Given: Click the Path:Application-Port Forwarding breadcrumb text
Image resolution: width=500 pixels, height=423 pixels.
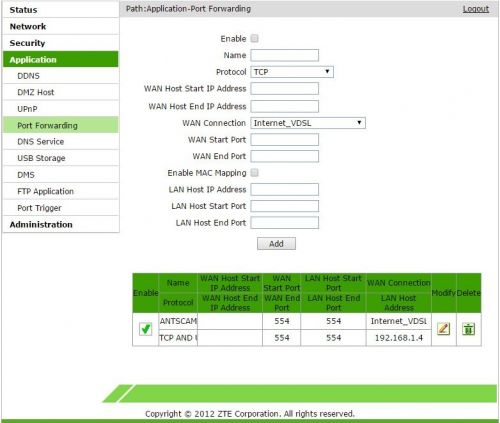Looking at the screenshot, I should 188,9.
